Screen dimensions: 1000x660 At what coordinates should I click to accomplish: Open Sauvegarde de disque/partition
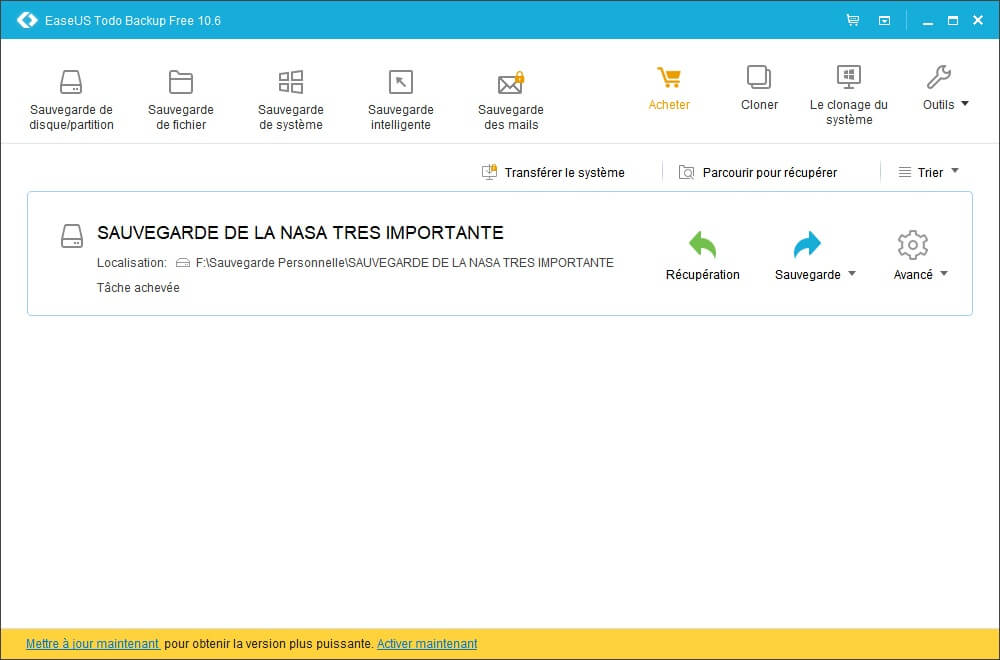pyautogui.click(x=71, y=99)
